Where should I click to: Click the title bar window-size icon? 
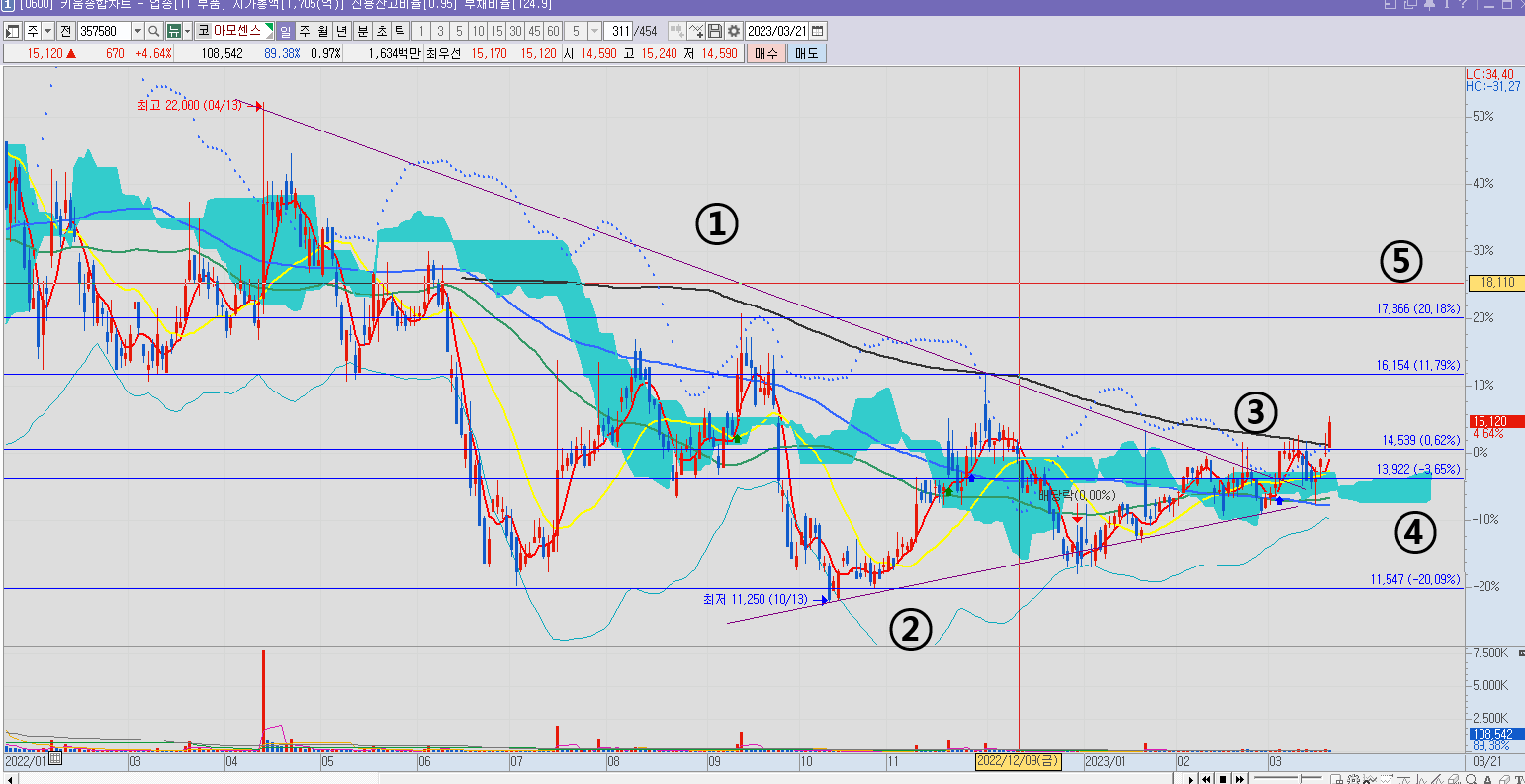point(1390,4)
